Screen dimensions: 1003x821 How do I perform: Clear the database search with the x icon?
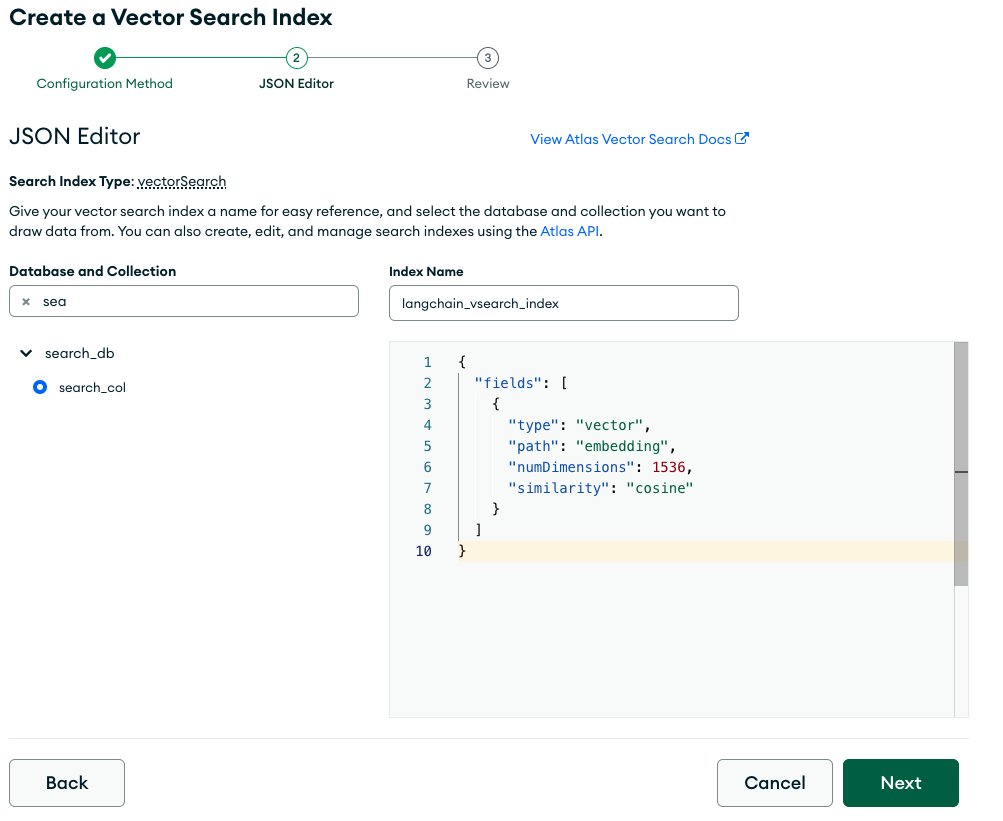(x=26, y=301)
